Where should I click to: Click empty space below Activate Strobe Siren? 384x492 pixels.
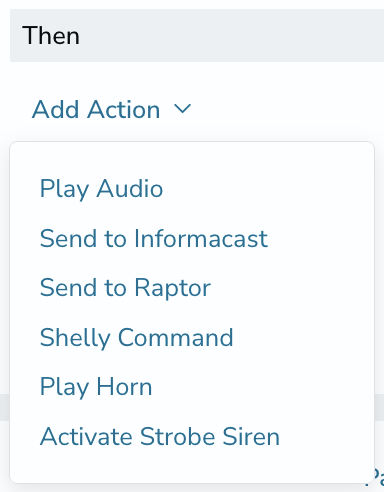click(x=192, y=467)
